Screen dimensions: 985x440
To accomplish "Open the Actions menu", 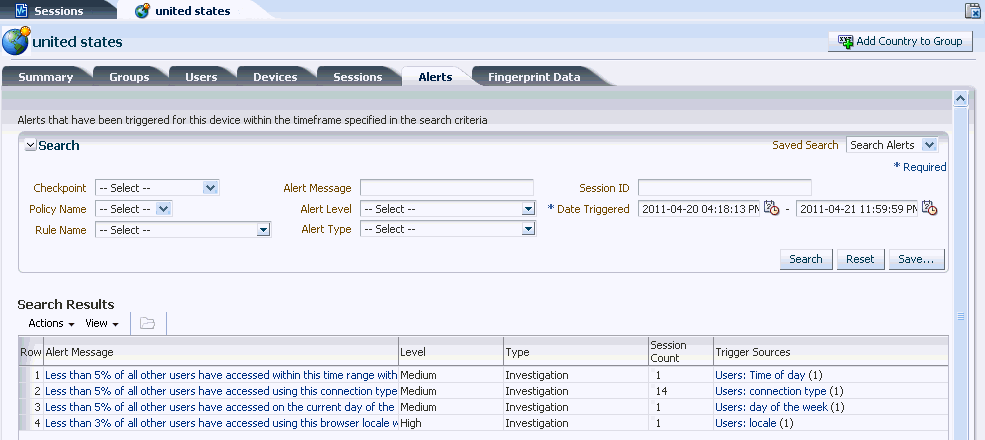I will coord(52,323).
